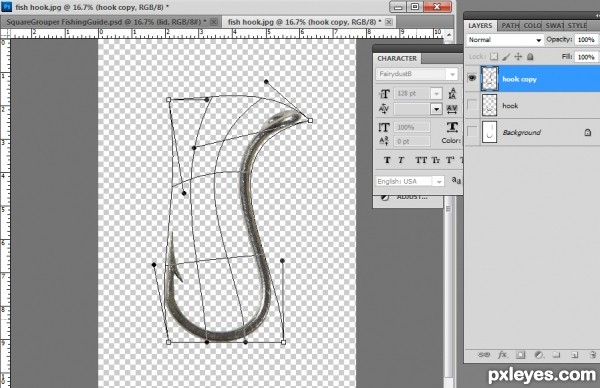Click vertical scale icon

click(384, 127)
